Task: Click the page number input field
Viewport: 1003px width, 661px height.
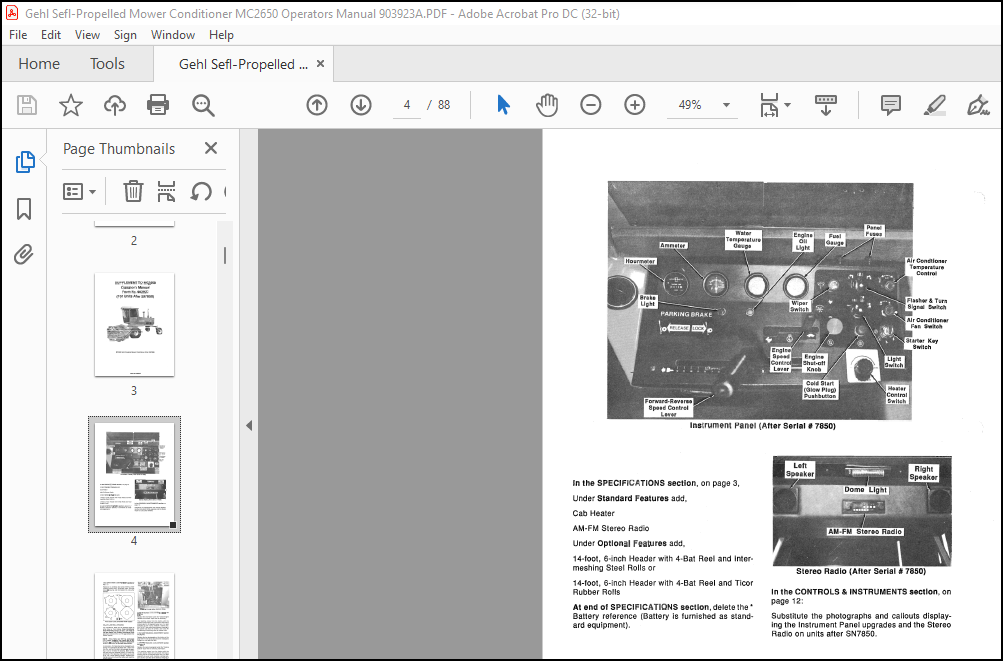Action: coord(406,105)
